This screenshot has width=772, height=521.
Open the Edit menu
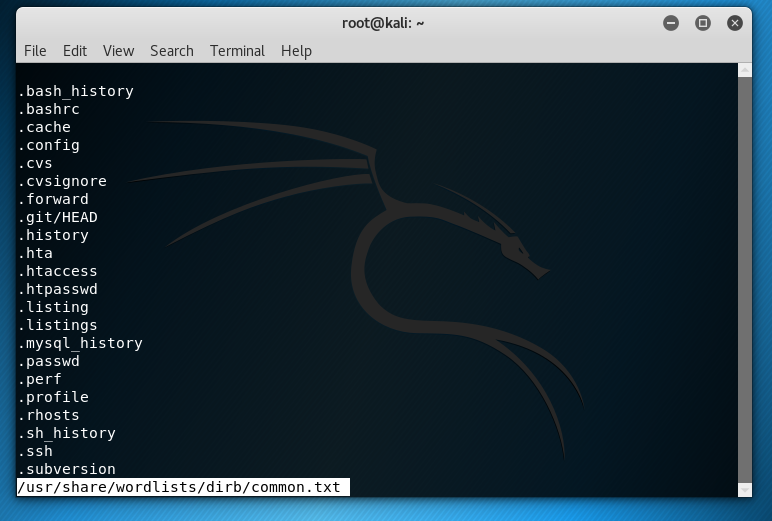click(75, 51)
